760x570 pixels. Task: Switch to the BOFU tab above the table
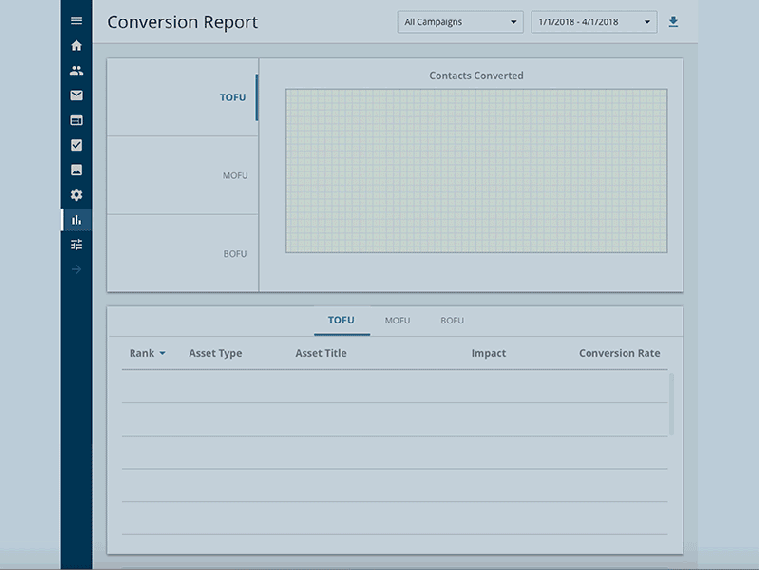tap(452, 321)
